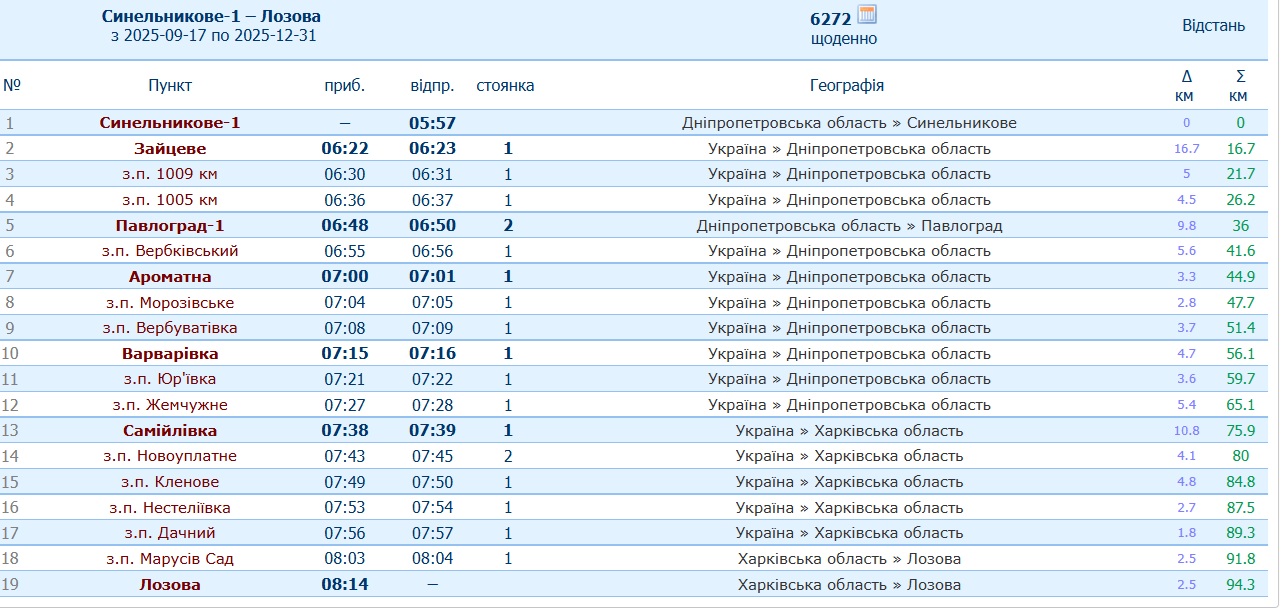Click the Географія column header

846,86
